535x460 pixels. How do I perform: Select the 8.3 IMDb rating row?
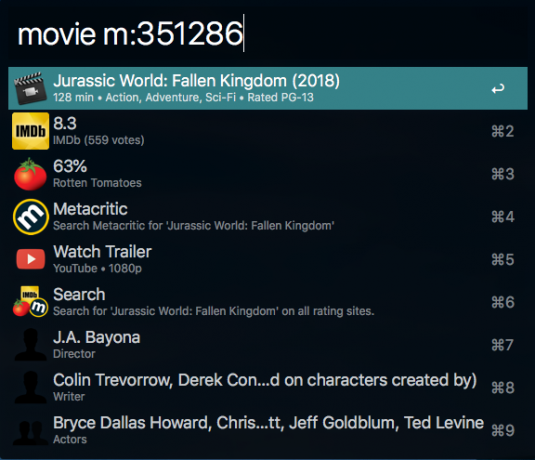[268, 131]
